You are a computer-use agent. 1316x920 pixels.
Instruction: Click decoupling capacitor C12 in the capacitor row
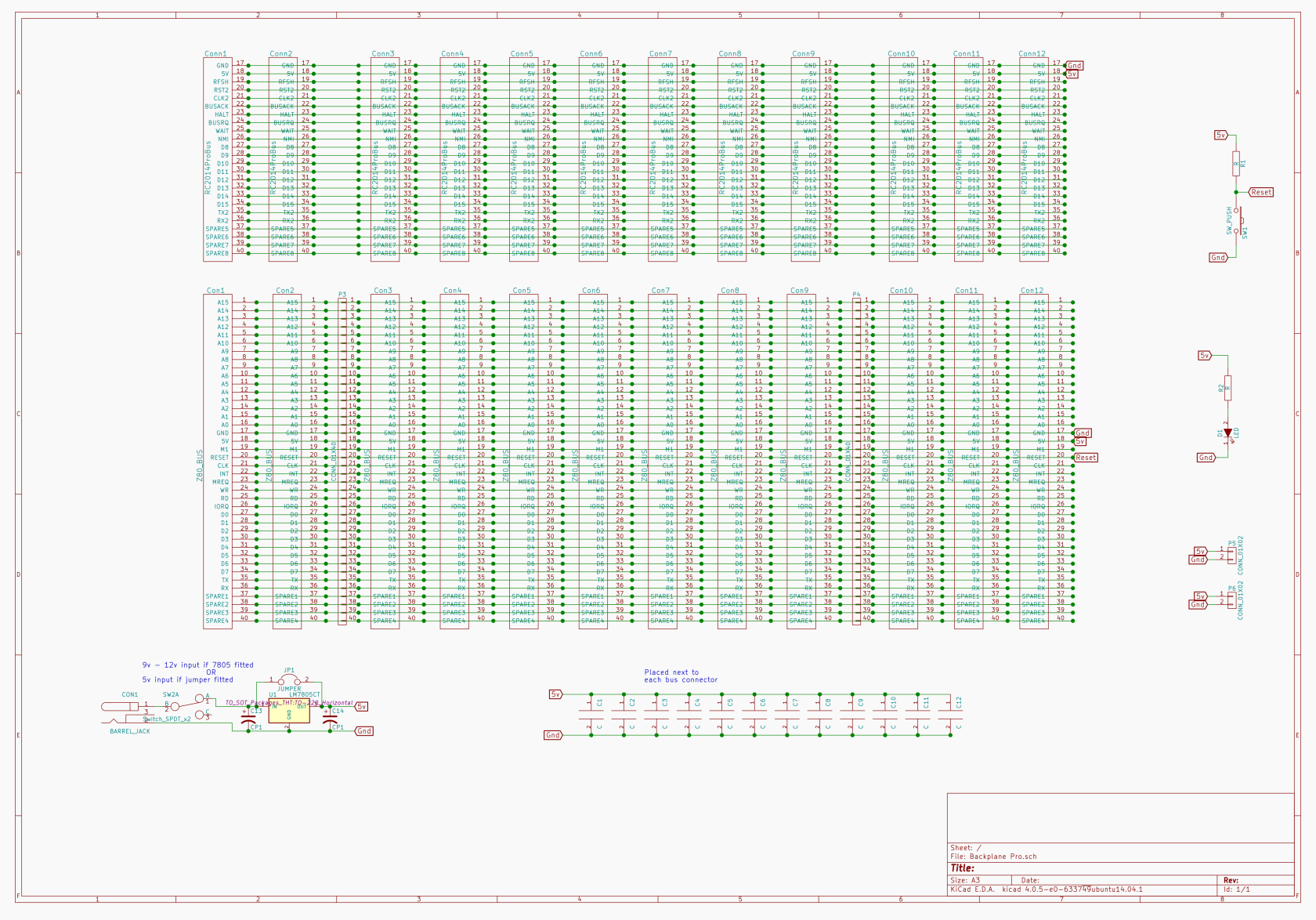pyautogui.click(x=953, y=715)
